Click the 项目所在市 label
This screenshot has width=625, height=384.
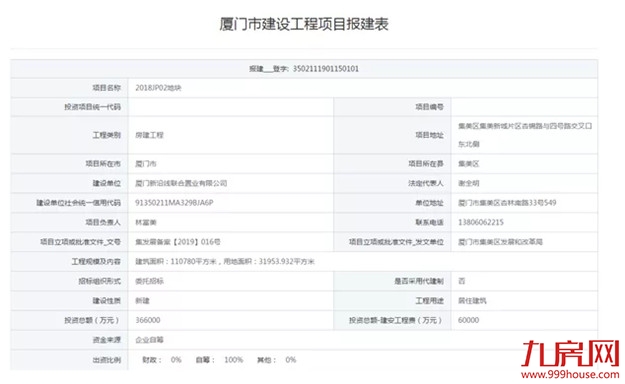click(103, 164)
